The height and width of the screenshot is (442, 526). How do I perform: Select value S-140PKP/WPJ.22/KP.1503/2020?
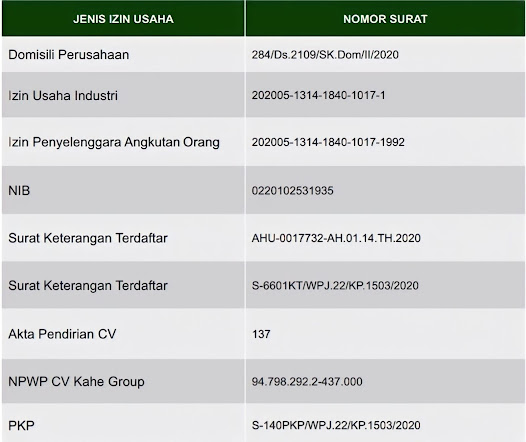(x=336, y=425)
